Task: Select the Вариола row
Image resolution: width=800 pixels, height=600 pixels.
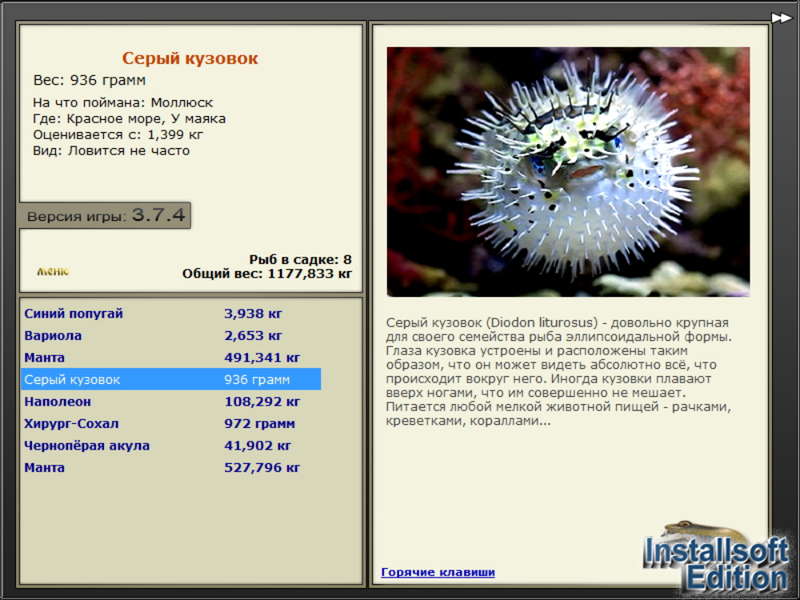Action: 171,335
